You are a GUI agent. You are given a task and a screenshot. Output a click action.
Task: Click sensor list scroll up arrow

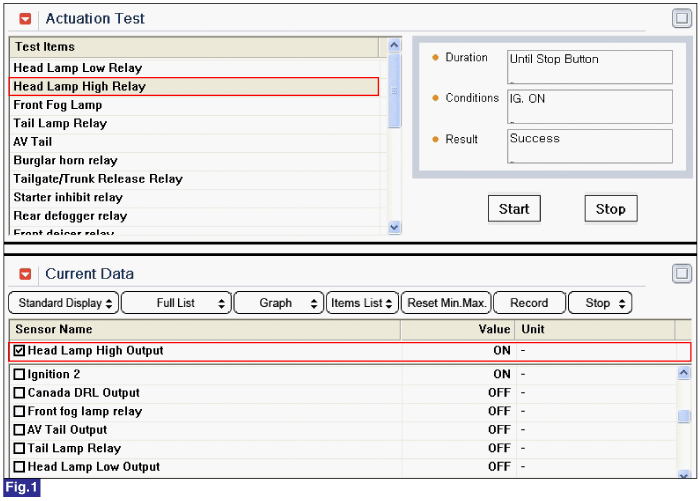pos(683,372)
